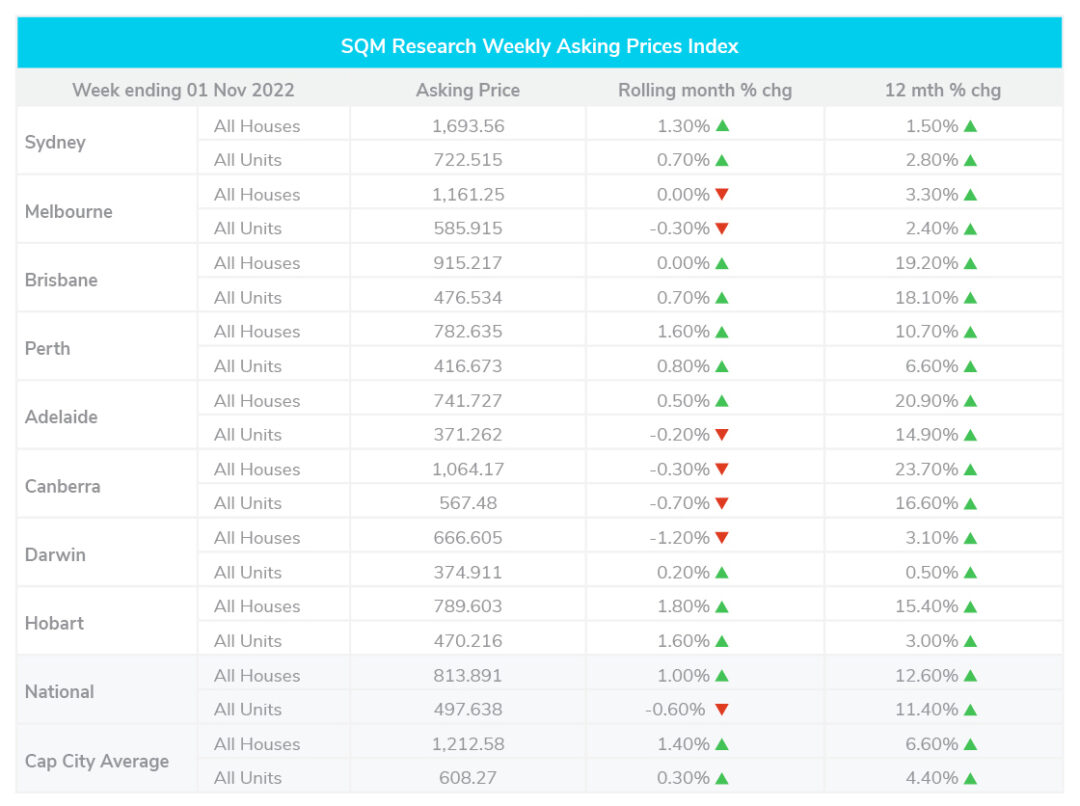Click the Asking Price column header
1080x806 pixels.
(468, 90)
